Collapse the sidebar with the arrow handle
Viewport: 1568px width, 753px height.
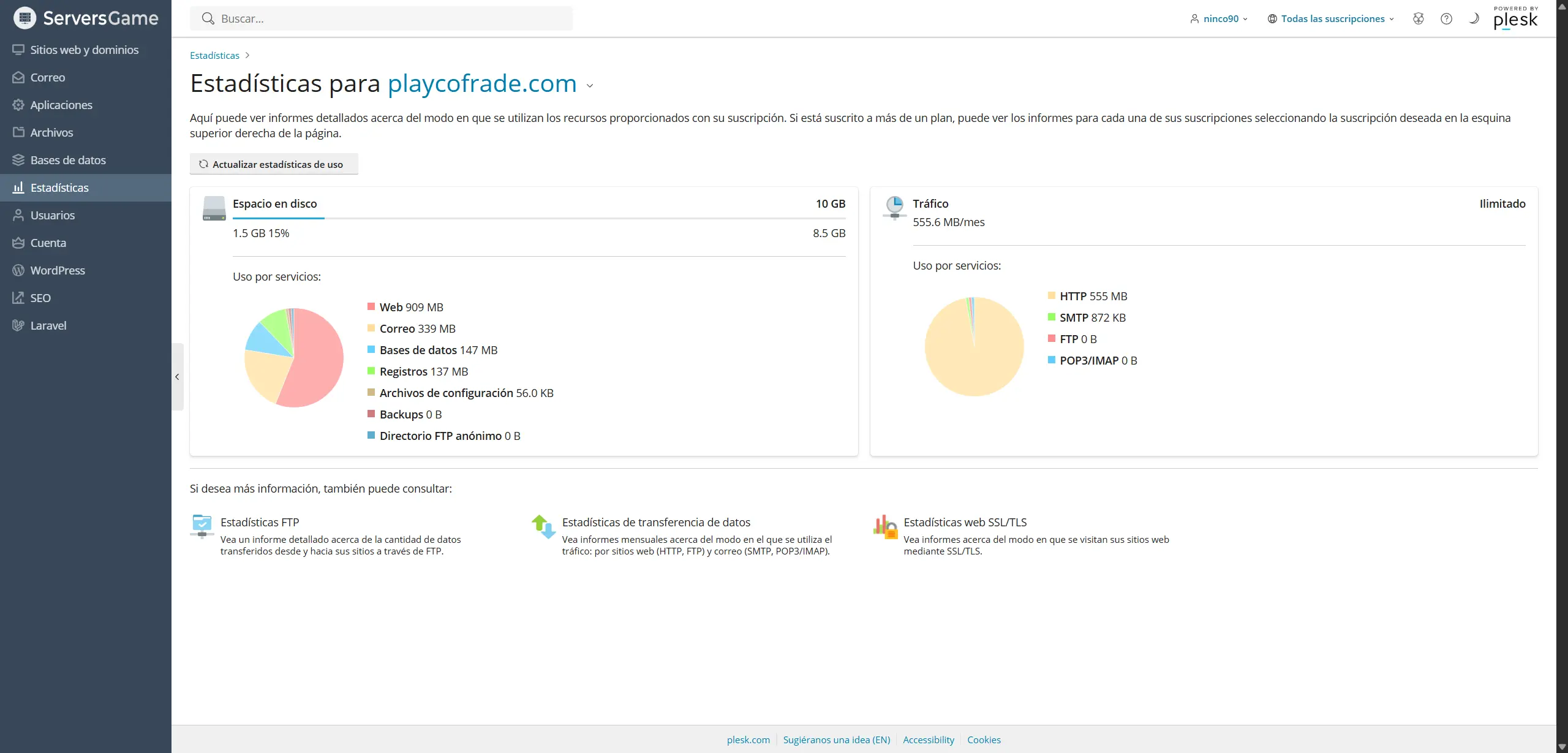[177, 377]
